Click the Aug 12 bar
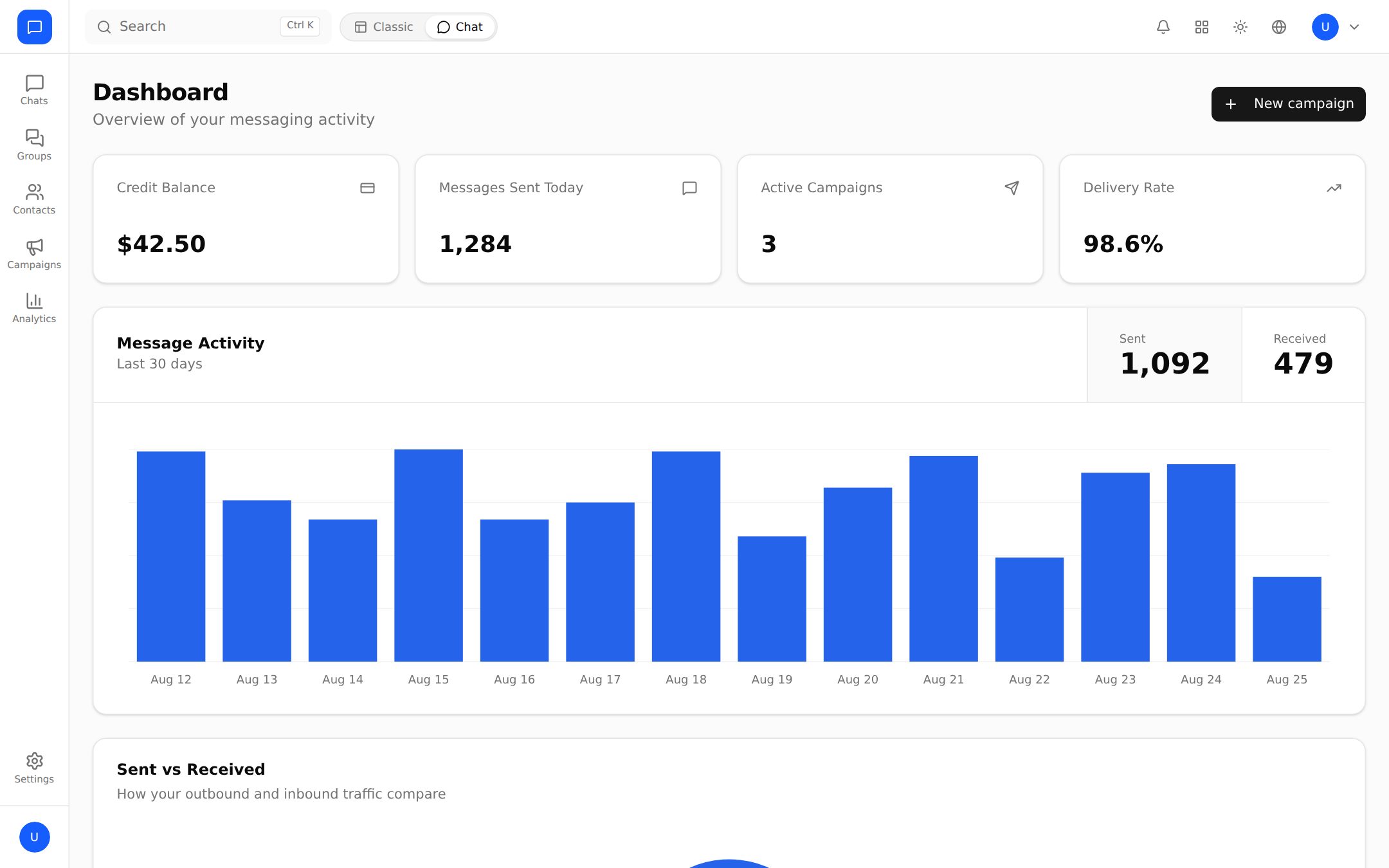This screenshot has height=868, width=1389. [171, 556]
